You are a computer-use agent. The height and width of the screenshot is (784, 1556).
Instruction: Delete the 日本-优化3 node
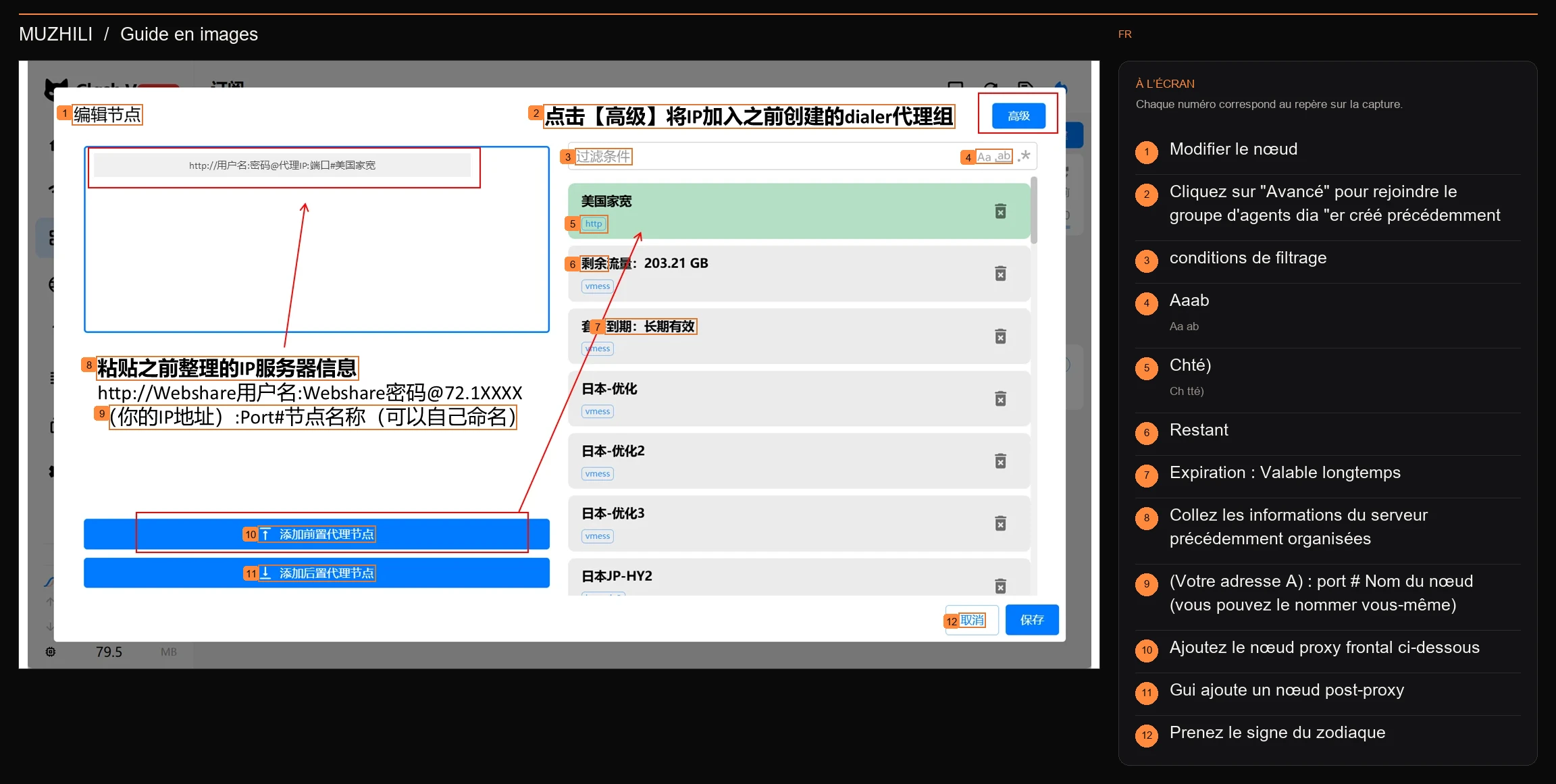click(1000, 523)
